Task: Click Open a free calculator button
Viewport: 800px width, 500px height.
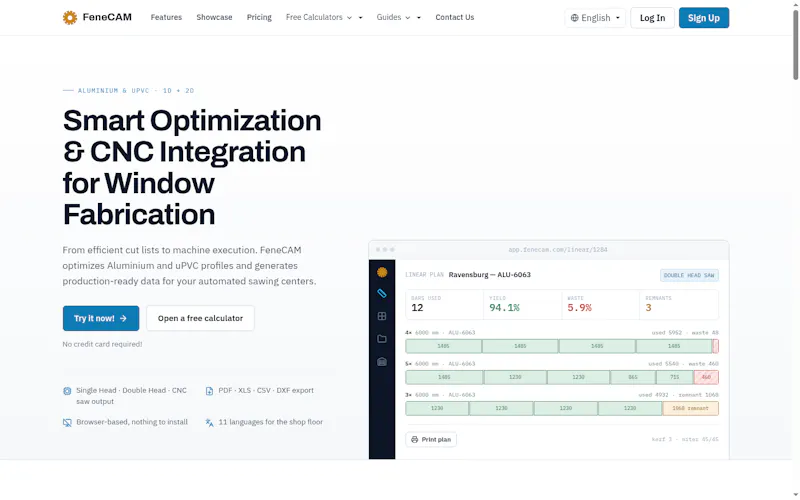Action: click(200, 318)
